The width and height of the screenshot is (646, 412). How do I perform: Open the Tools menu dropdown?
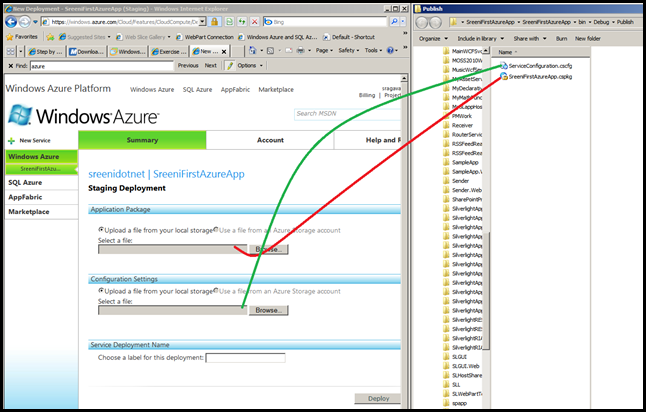point(373,51)
